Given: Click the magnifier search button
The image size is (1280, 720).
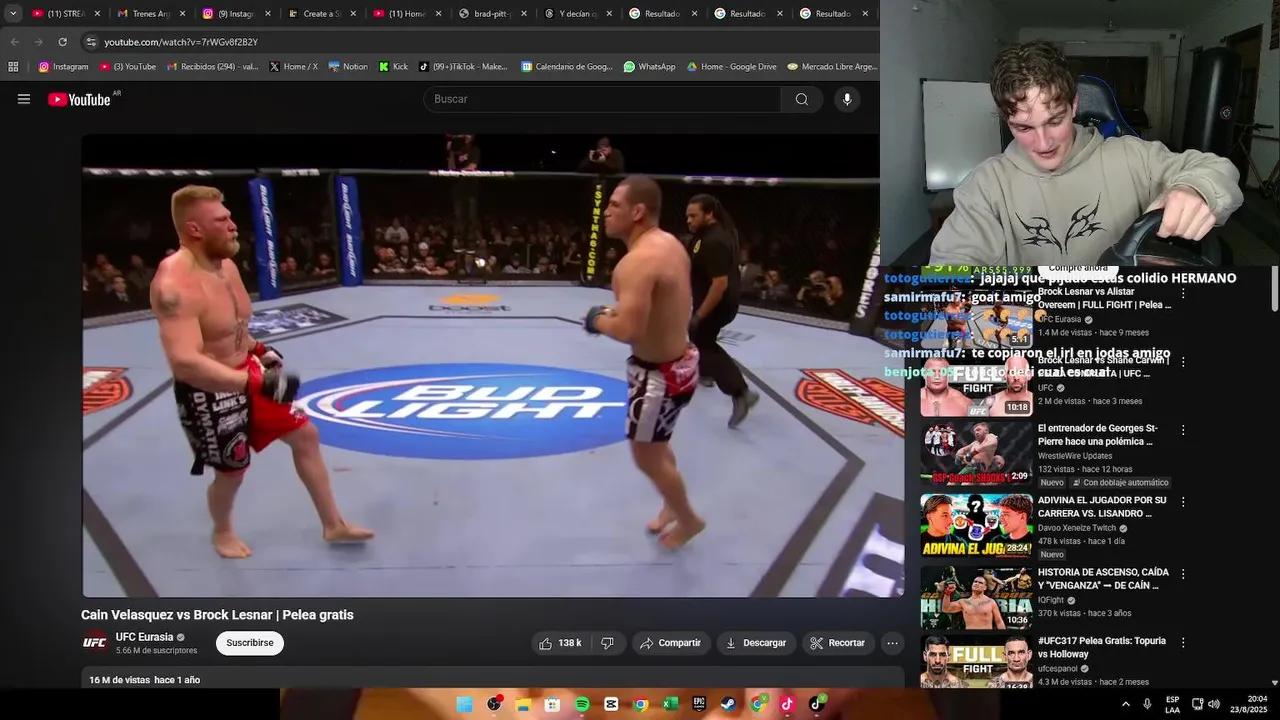Looking at the screenshot, I should point(802,99).
